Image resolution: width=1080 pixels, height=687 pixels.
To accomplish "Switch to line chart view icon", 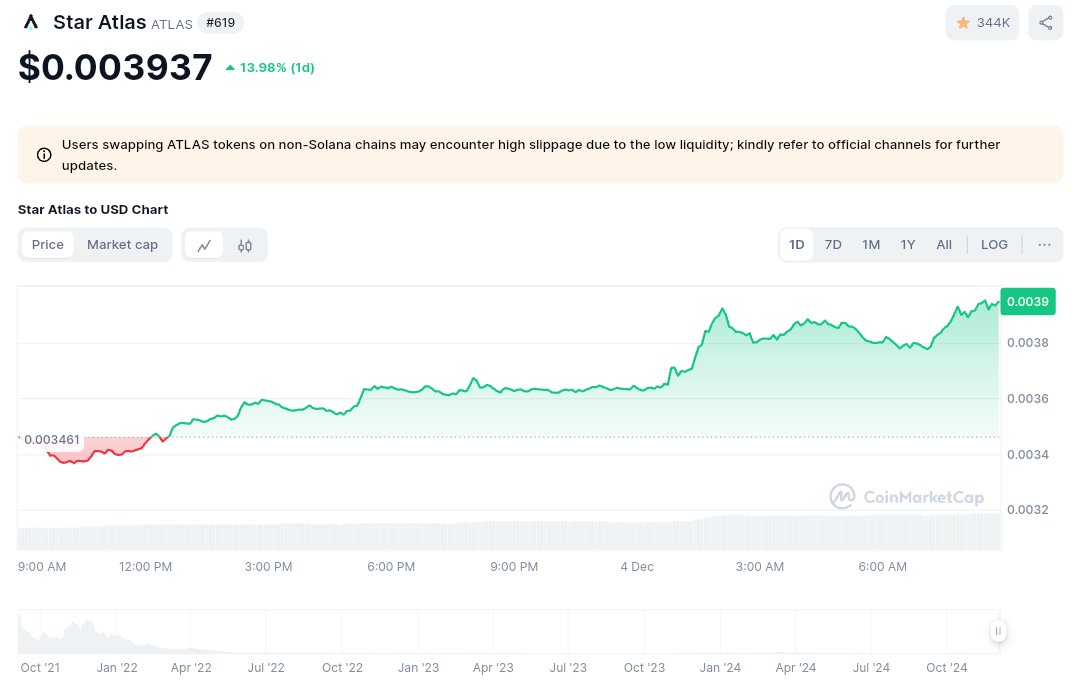I will [x=204, y=245].
